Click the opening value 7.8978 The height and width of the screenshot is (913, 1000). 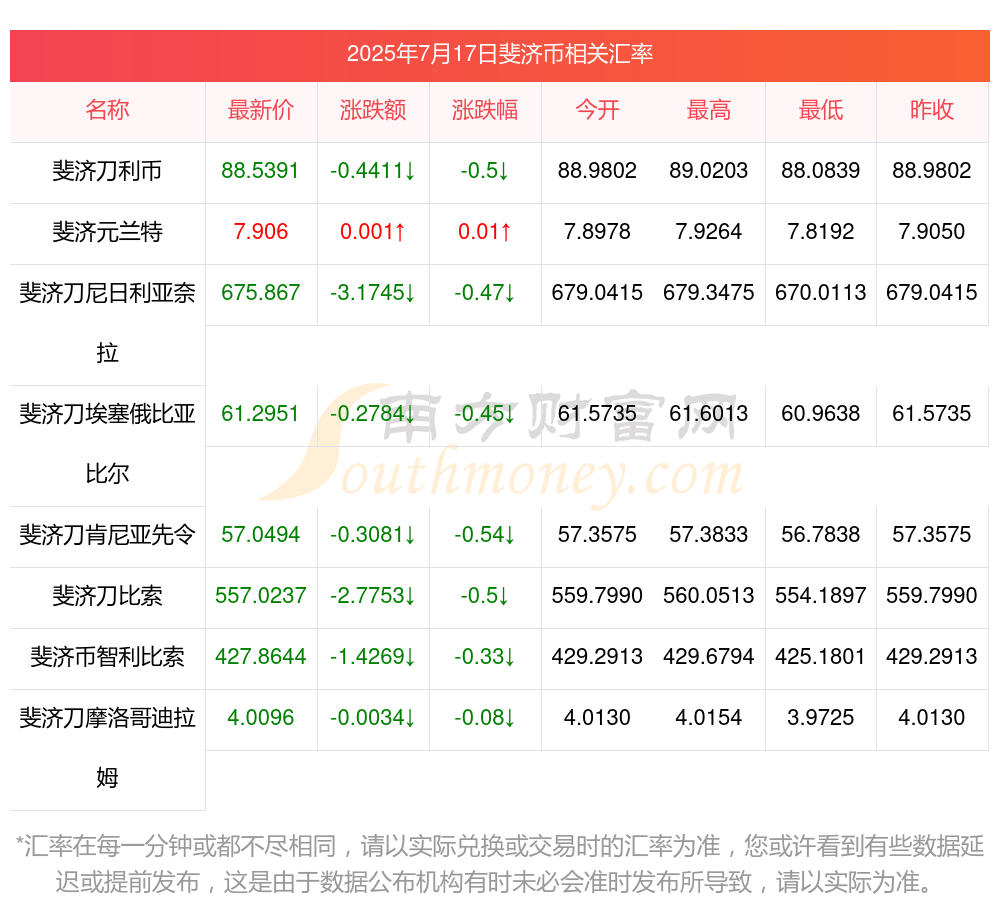pyautogui.click(x=597, y=231)
